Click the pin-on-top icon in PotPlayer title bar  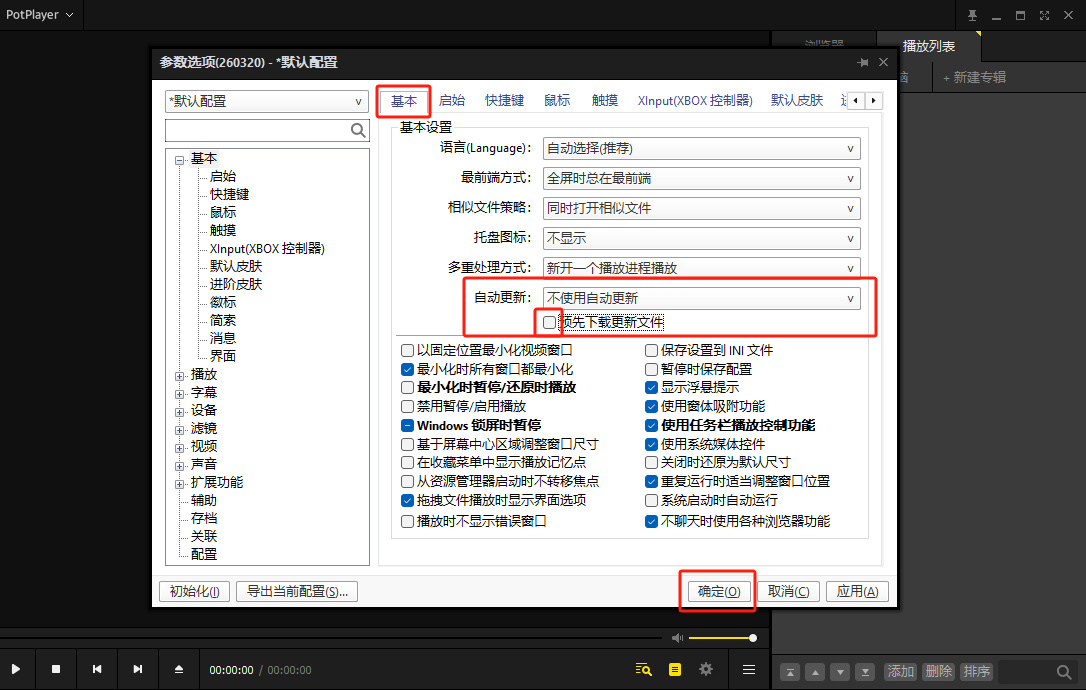coord(972,15)
